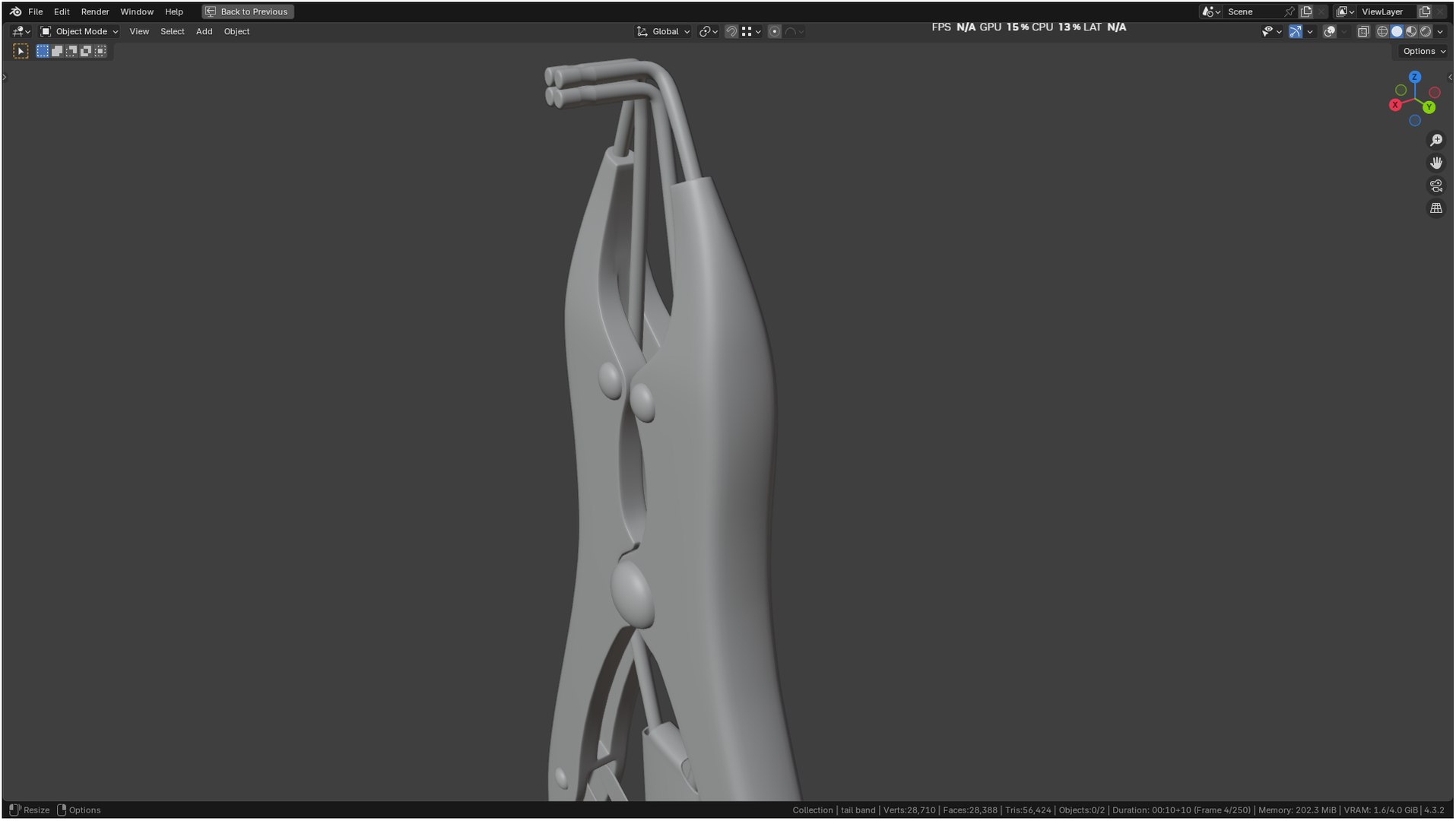This screenshot has height=821, width=1456.
Task: Open the Window menu
Action: point(137,11)
